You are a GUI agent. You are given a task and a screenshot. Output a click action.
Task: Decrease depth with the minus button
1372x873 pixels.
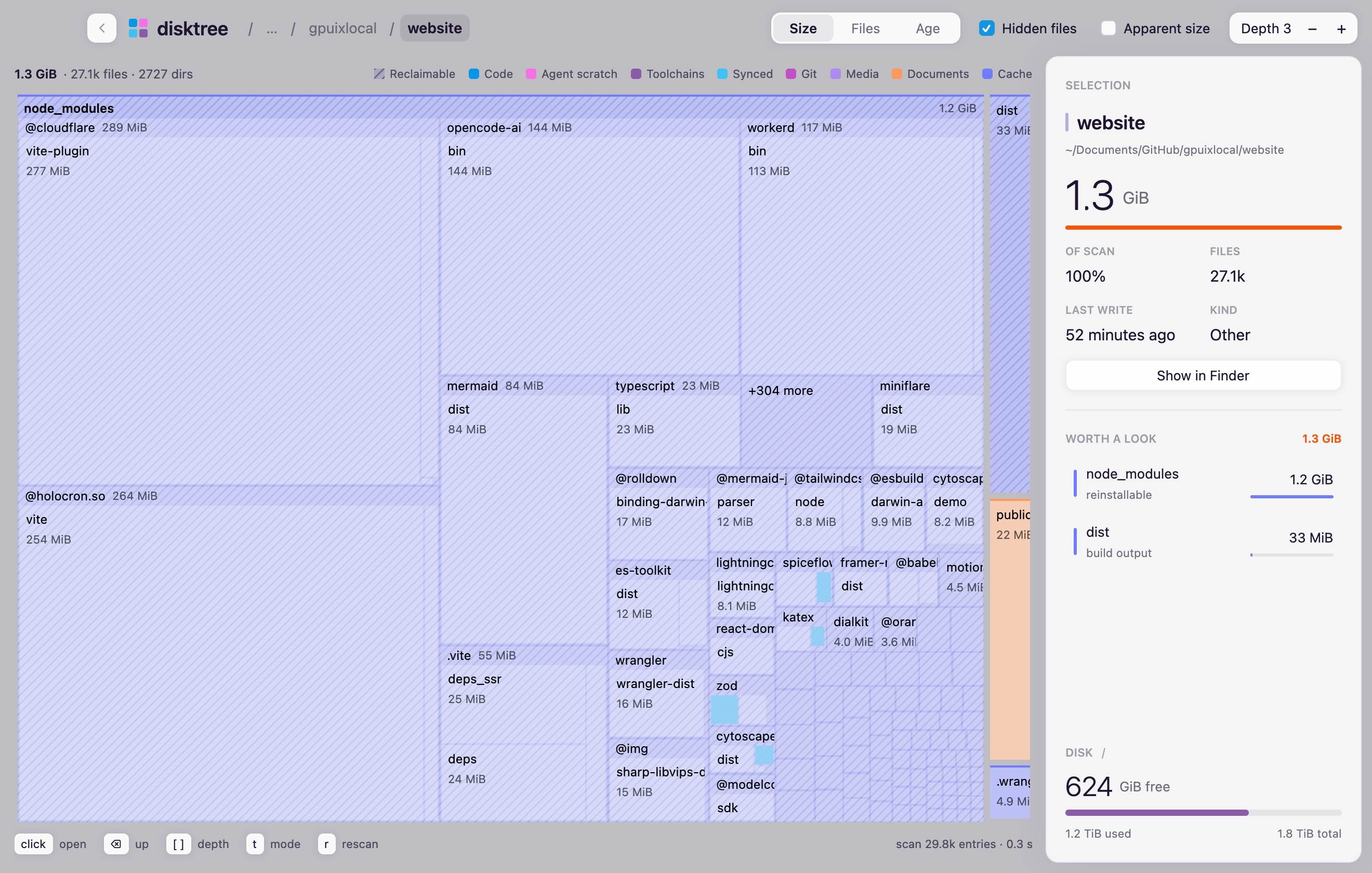coord(1312,29)
